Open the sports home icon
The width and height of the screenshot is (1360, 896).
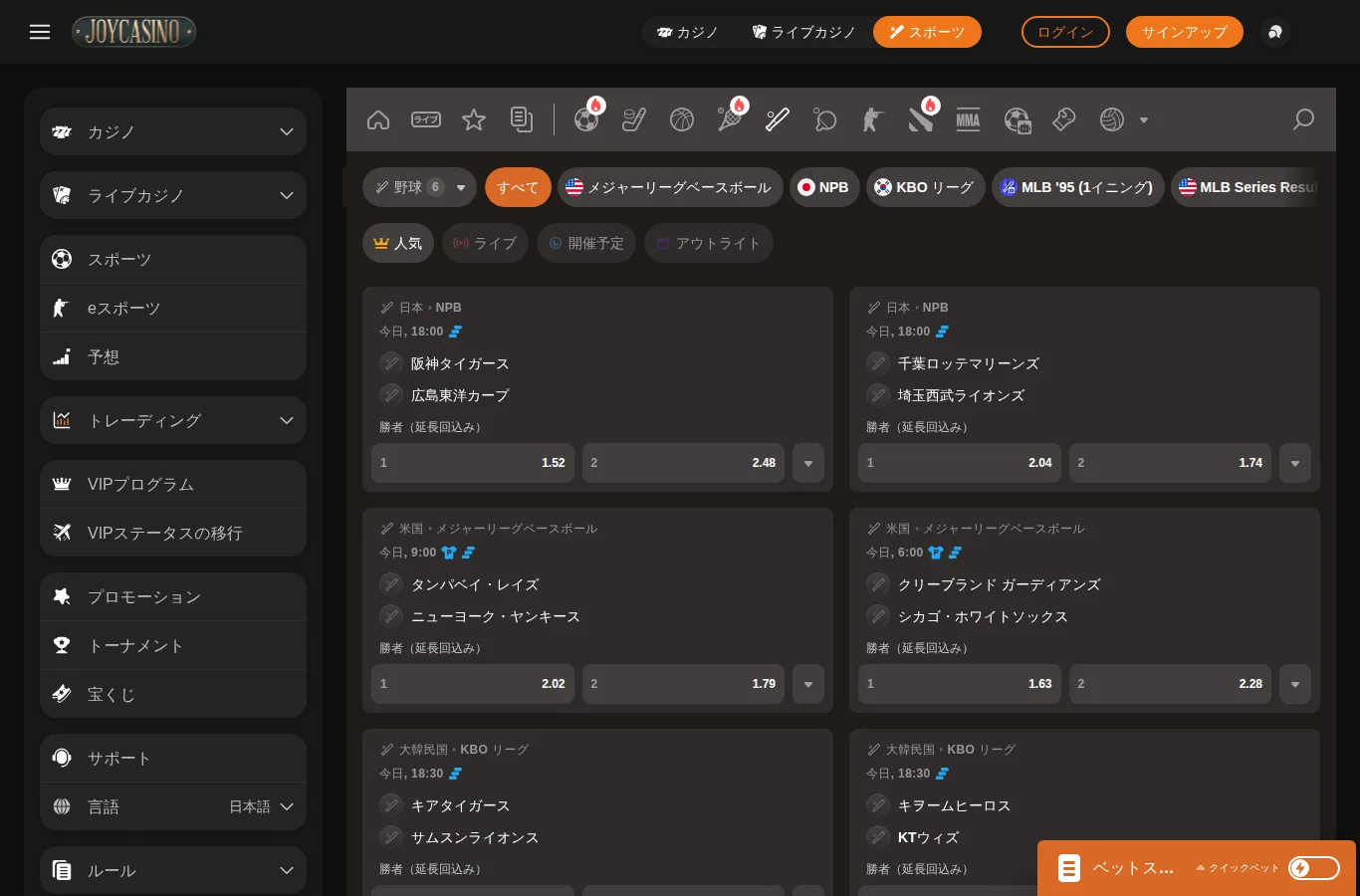(x=378, y=120)
